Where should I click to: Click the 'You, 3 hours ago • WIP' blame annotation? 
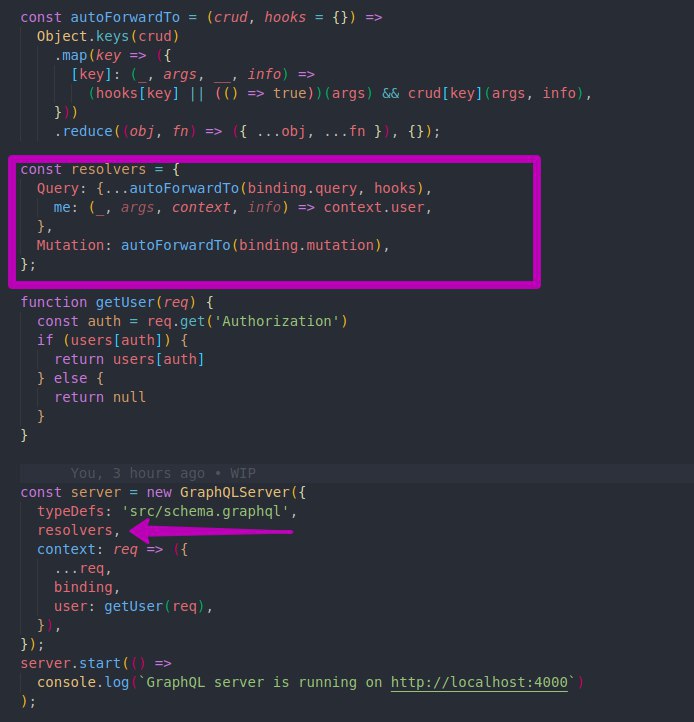163,473
